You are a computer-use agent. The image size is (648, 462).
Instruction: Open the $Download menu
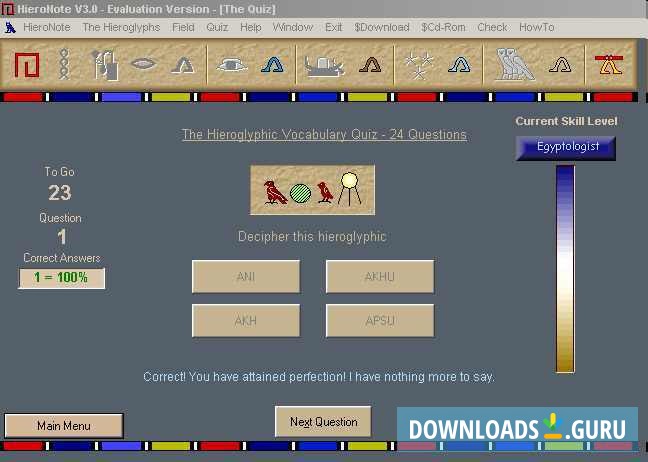(x=381, y=27)
